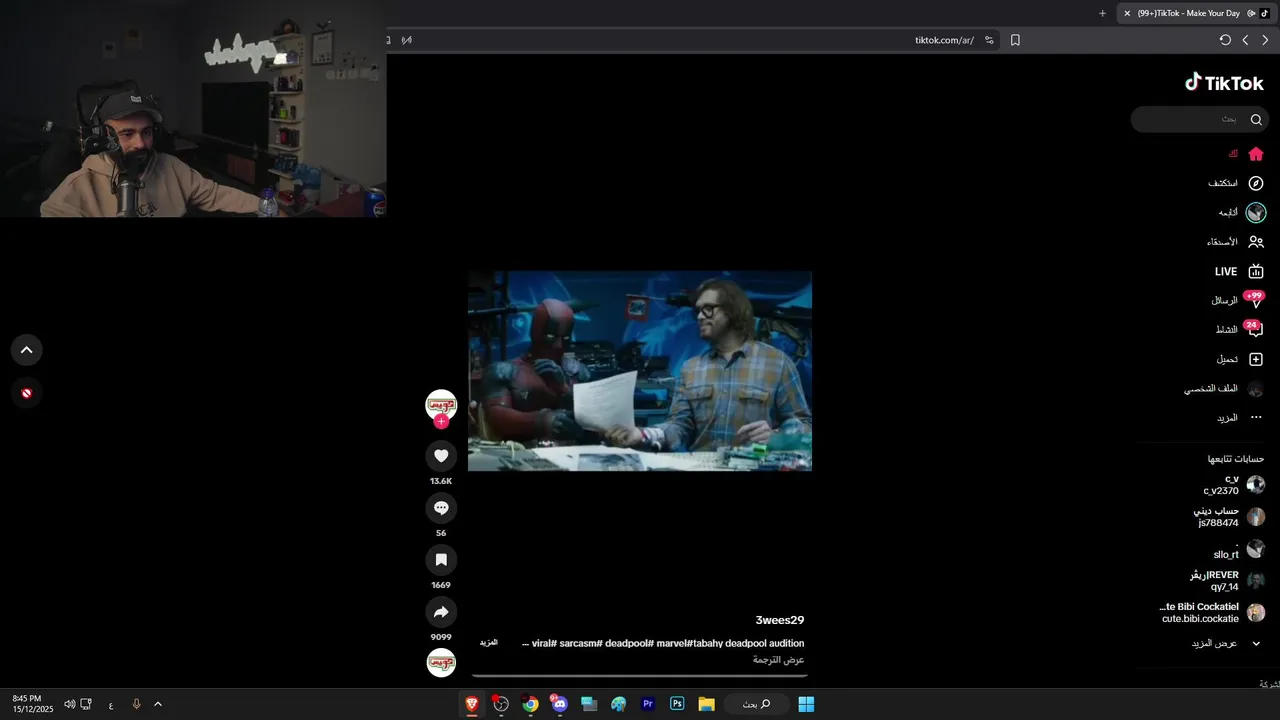Open File Explorer from the taskbar
The height and width of the screenshot is (720, 1280).
pyautogui.click(x=706, y=704)
